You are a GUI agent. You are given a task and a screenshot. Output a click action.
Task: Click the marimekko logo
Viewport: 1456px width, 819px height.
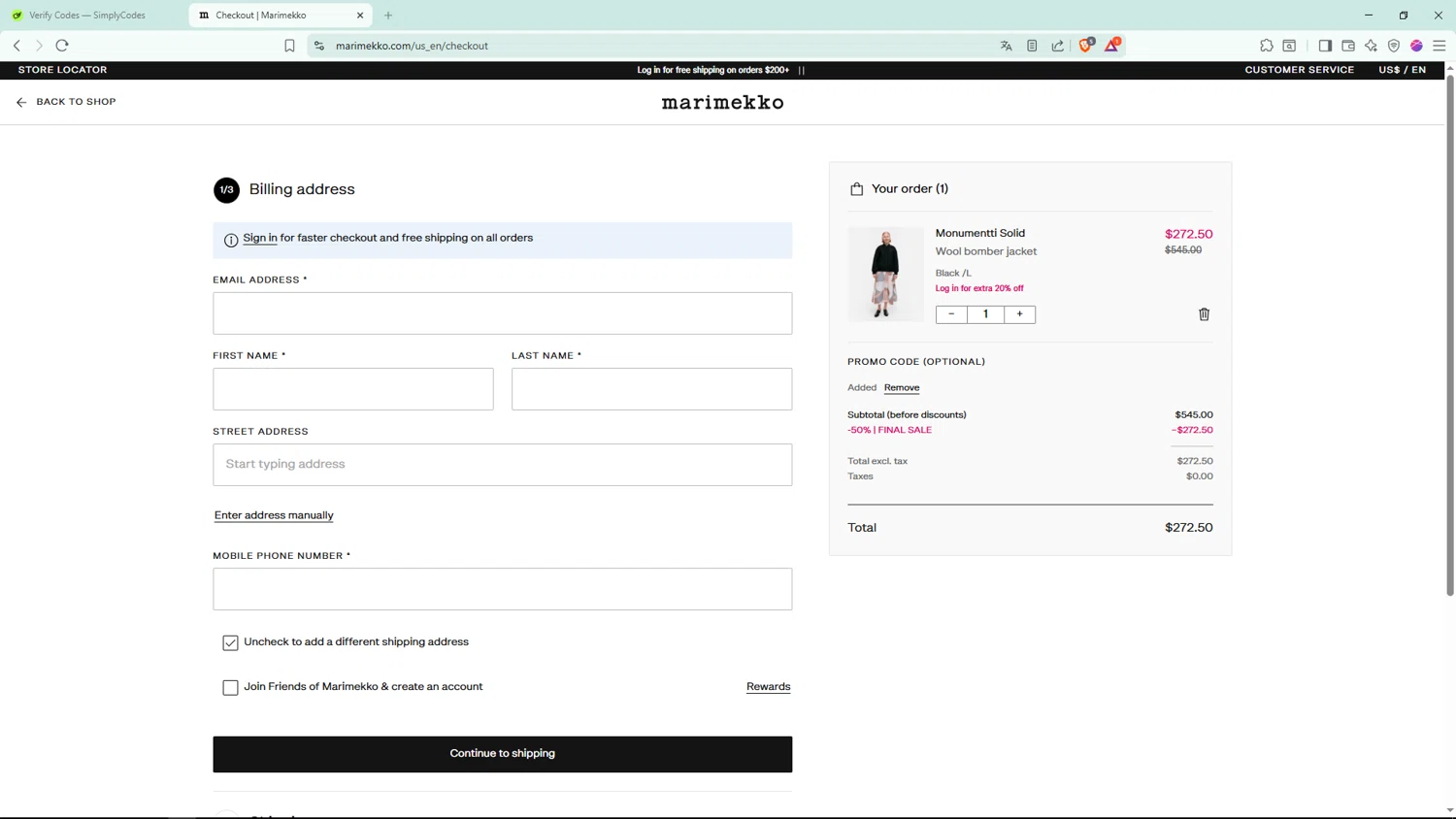pyautogui.click(x=722, y=103)
